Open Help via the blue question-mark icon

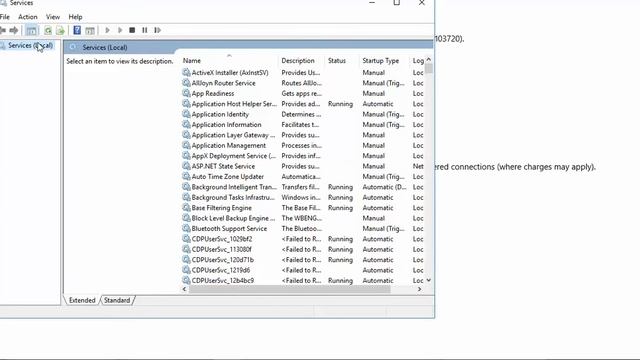[x=77, y=30]
